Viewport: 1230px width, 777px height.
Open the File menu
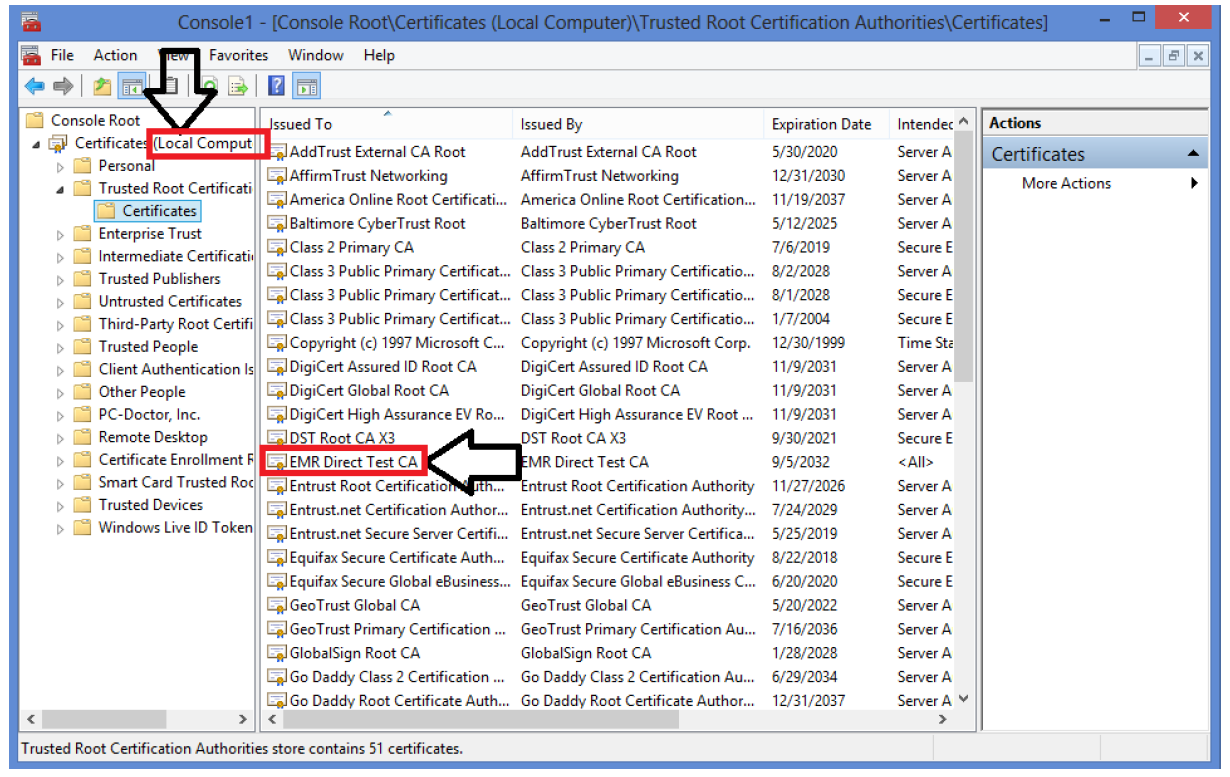62,55
